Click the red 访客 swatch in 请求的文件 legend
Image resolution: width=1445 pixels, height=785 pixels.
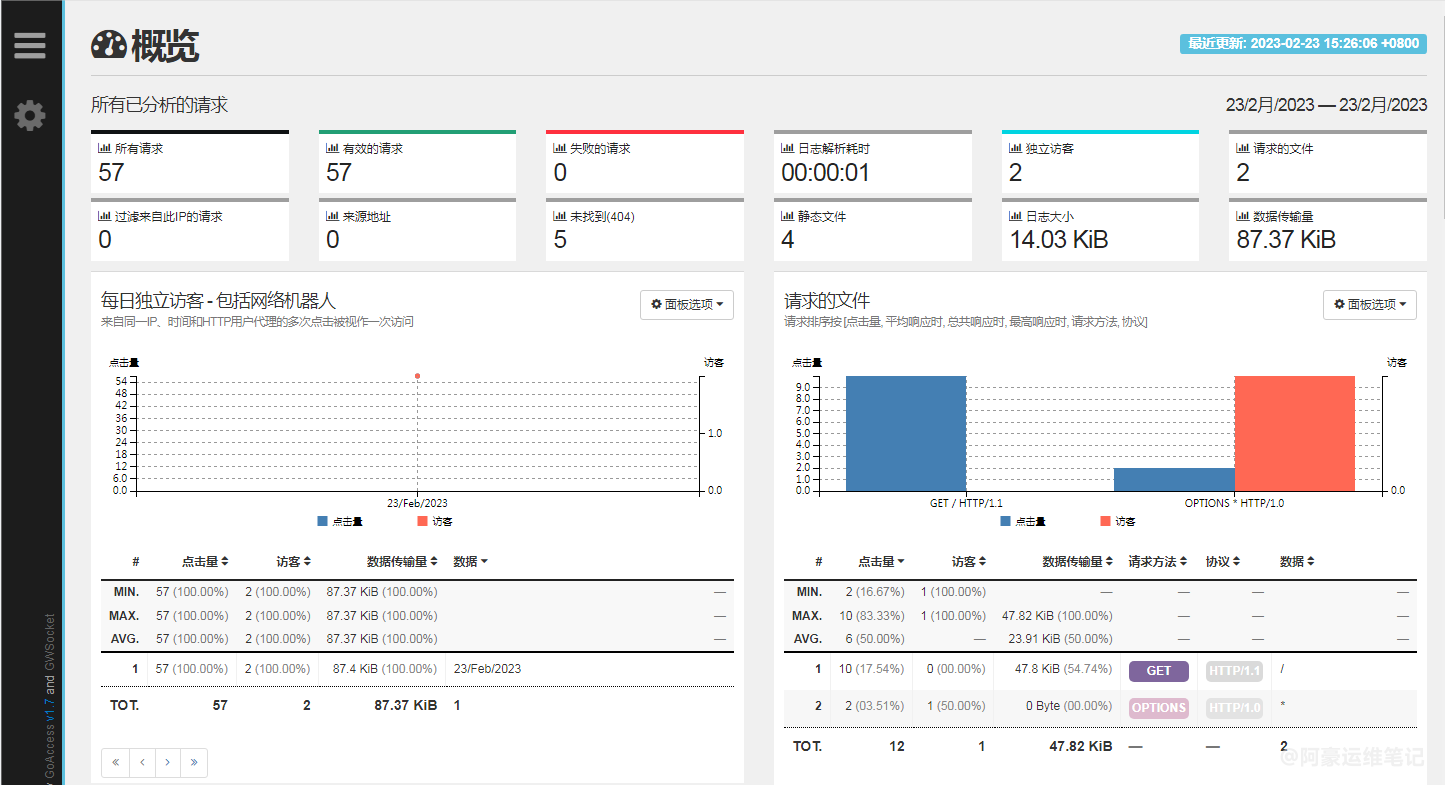click(x=1105, y=521)
